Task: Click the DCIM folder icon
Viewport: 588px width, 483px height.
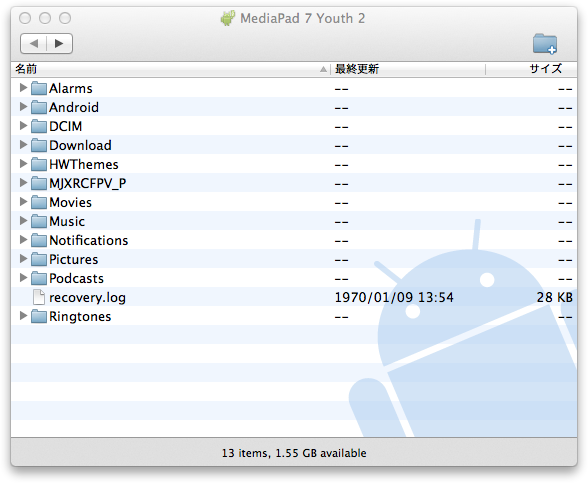Action: 39,126
